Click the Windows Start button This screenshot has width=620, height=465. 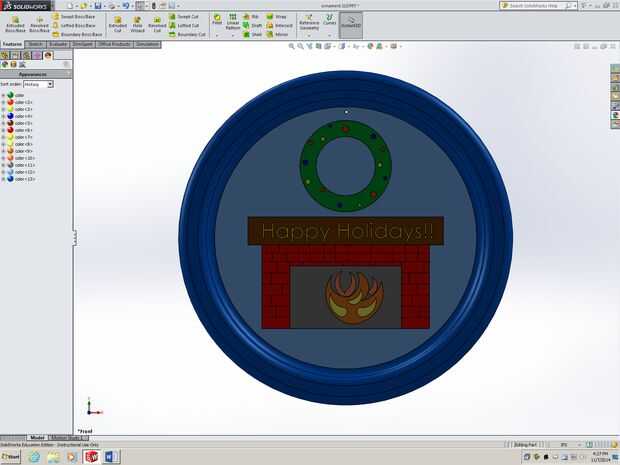(x=11, y=457)
